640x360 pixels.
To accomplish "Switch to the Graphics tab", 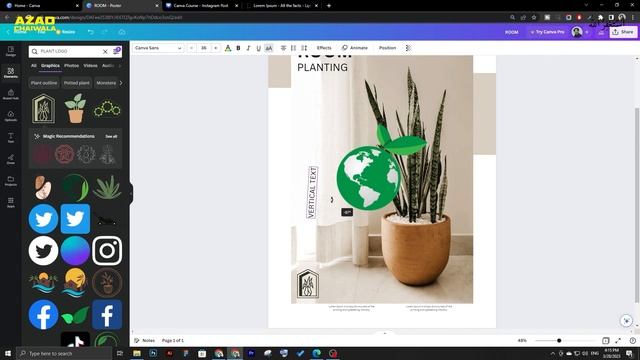I will [x=50, y=65].
